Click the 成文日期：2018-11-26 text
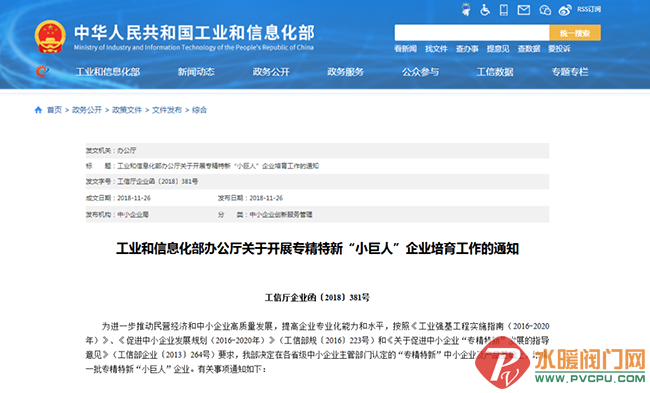The image size is (650, 393). click(x=118, y=198)
